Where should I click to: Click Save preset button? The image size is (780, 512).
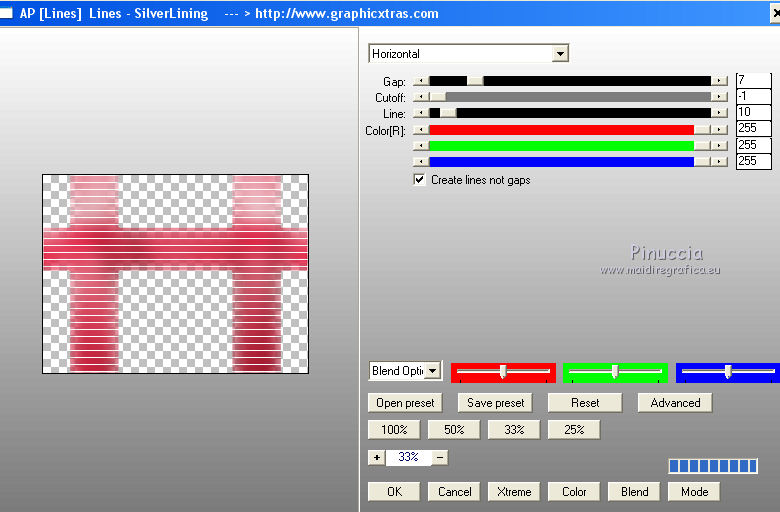(495, 403)
